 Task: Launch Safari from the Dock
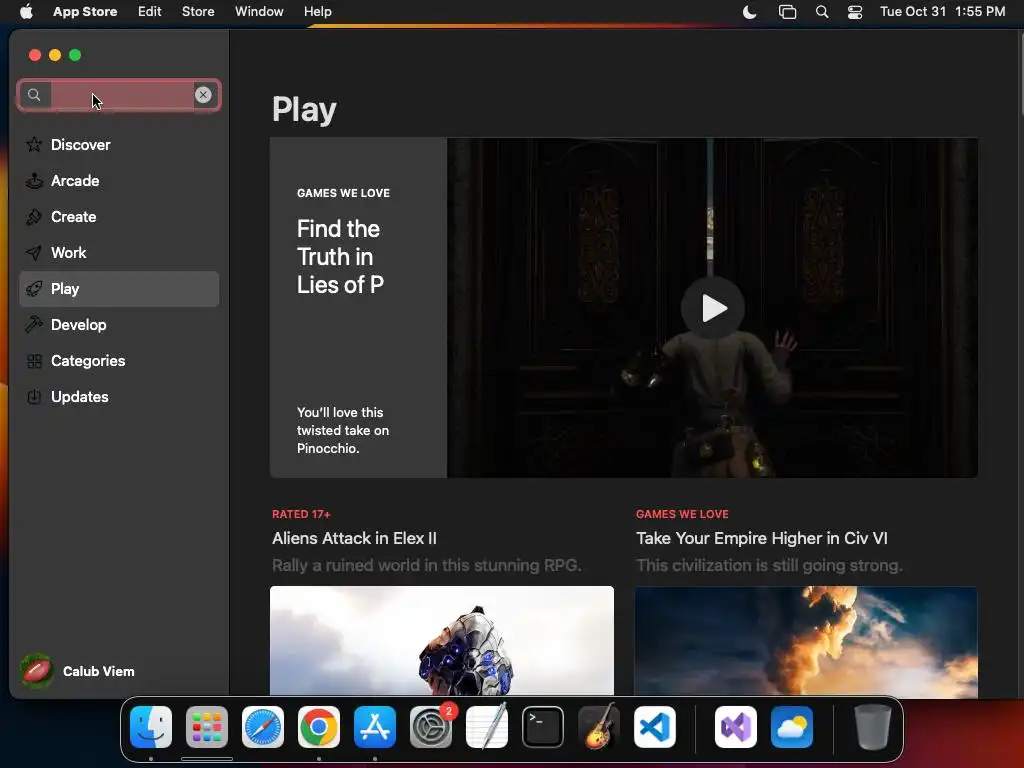[x=263, y=727]
